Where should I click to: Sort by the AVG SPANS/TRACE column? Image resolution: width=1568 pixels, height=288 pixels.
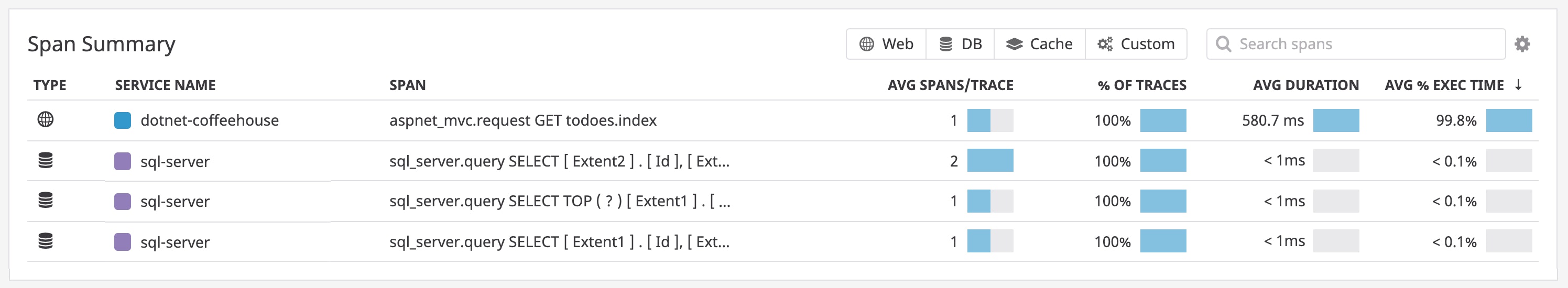(x=950, y=85)
